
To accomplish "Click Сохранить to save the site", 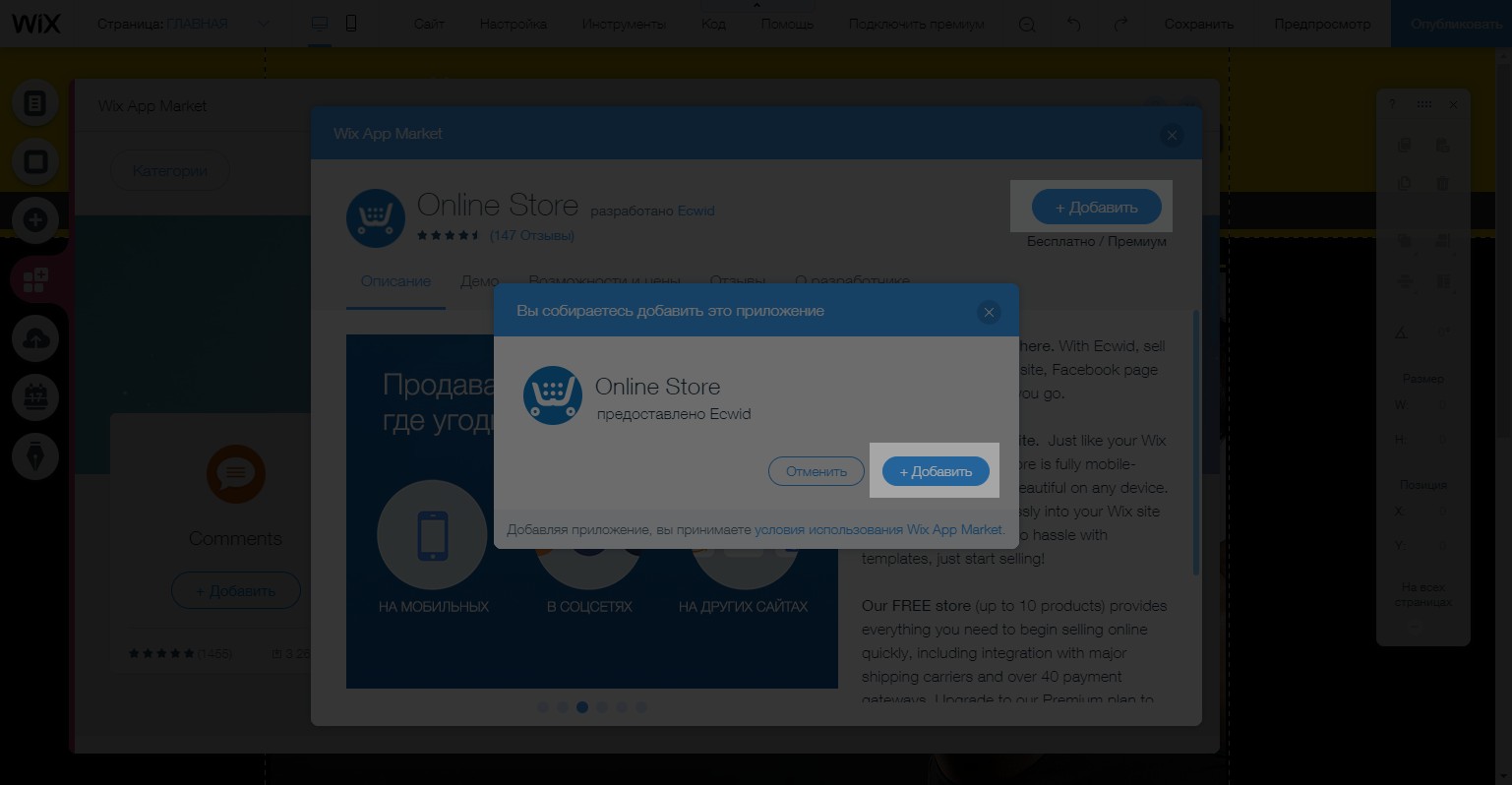I will [x=1198, y=24].
